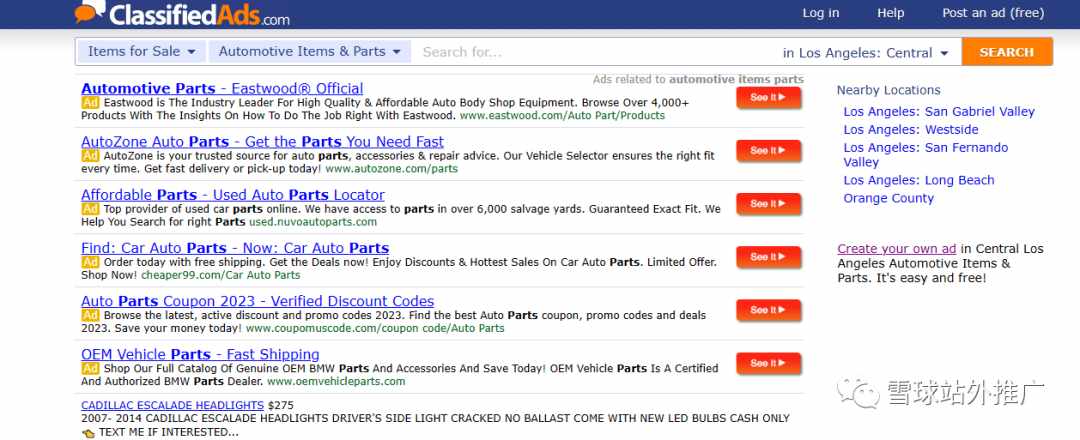This screenshot has height=440, width=1080.
Task: Click the Ad badge on the Coupon 2023 listing
Action: (x=90, y=315)
